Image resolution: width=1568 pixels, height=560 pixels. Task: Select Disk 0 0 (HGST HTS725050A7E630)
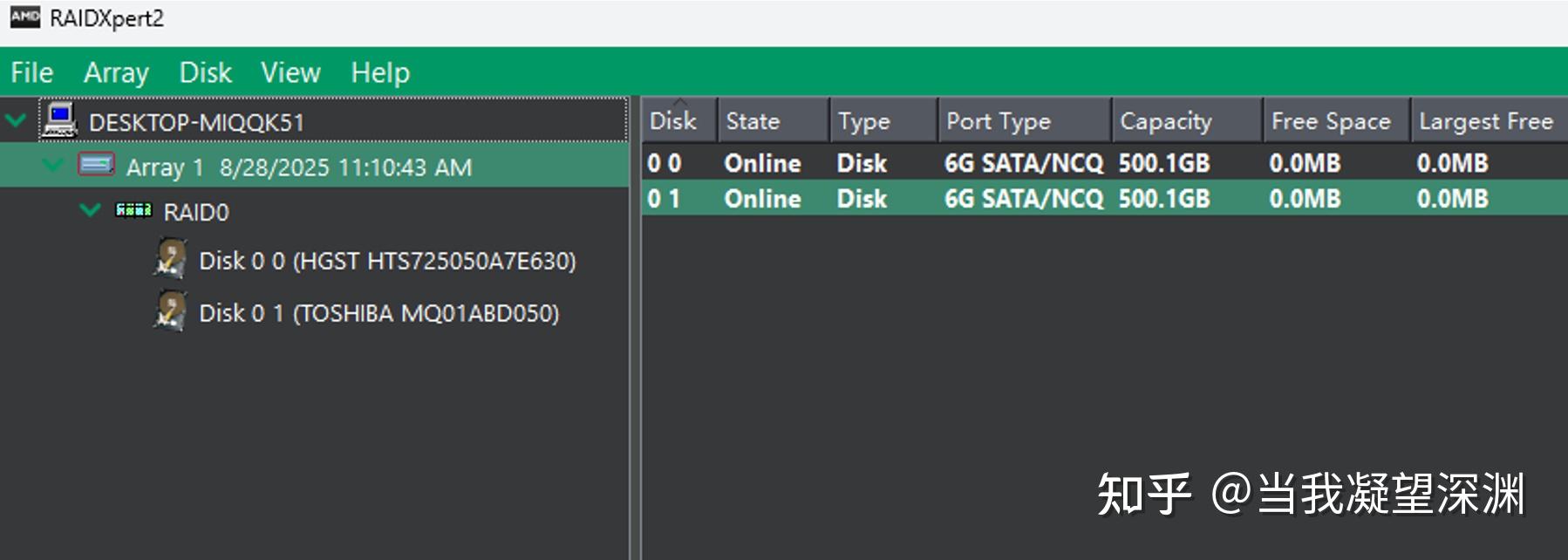click(x=387, y=261)
